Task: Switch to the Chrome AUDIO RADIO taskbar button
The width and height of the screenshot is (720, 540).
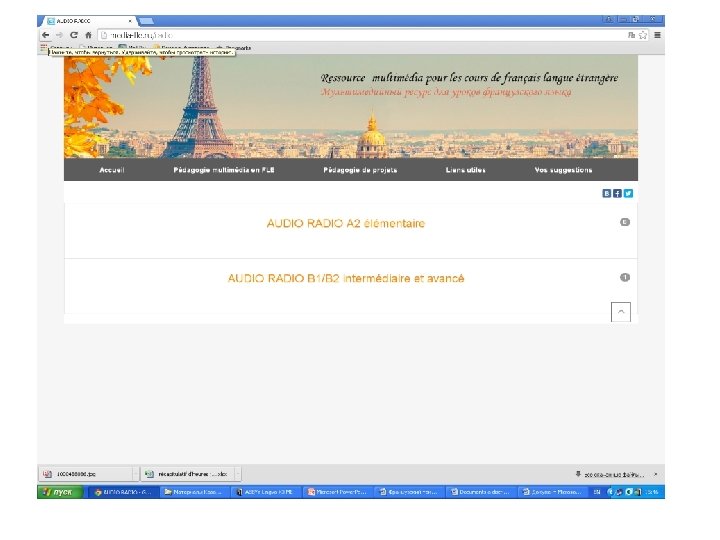Action: pyautogui.click(x=123, y=492)
